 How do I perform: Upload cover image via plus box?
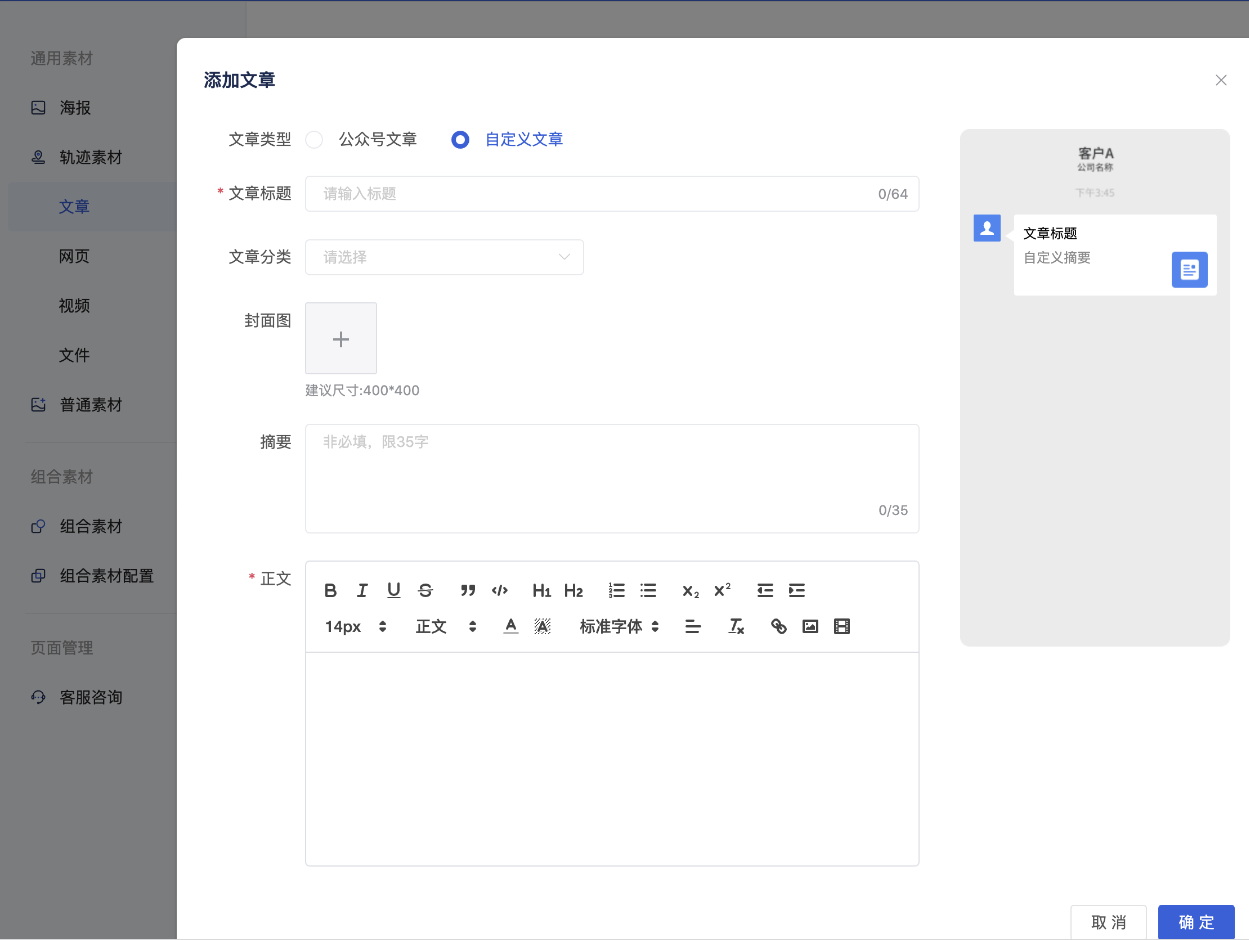point(341,338)
